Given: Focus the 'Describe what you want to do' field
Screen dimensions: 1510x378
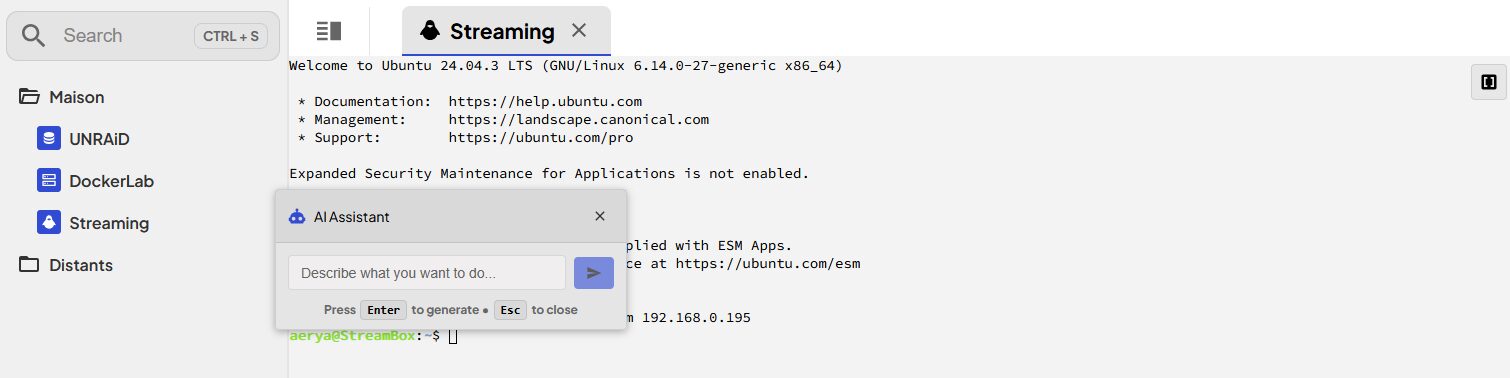Looking at the screenshot, I should 427,273.
